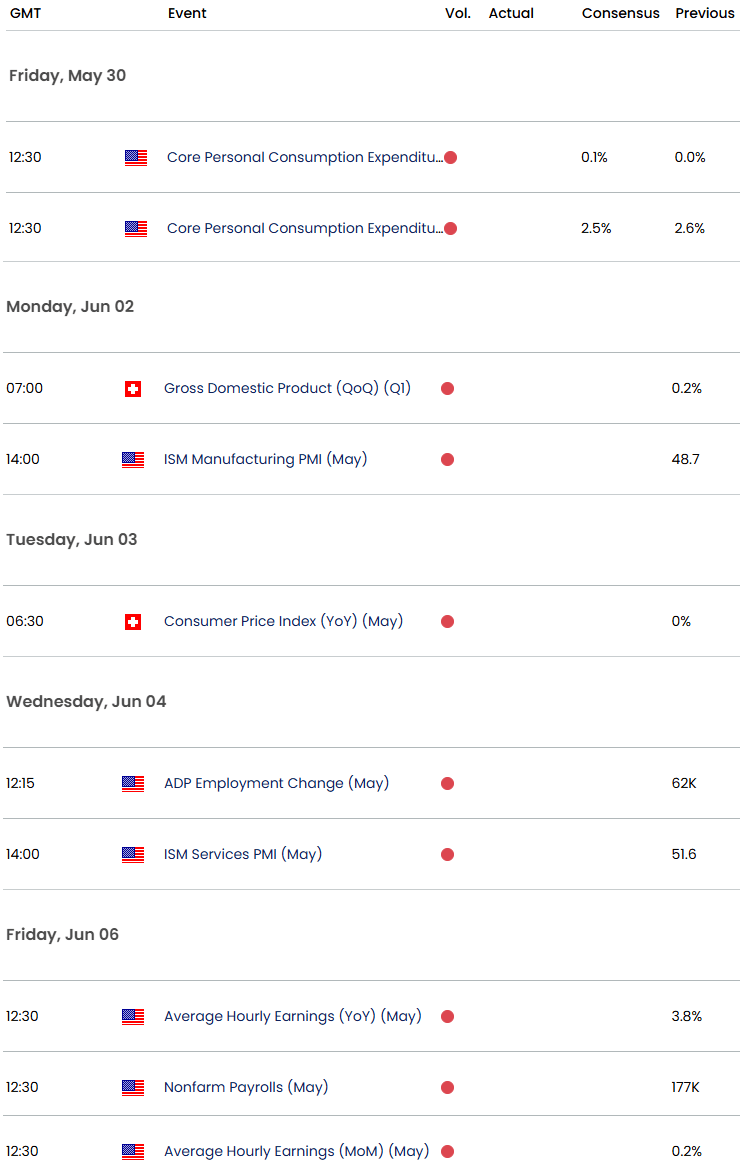Click the Previous column header

tap(704, 13)
